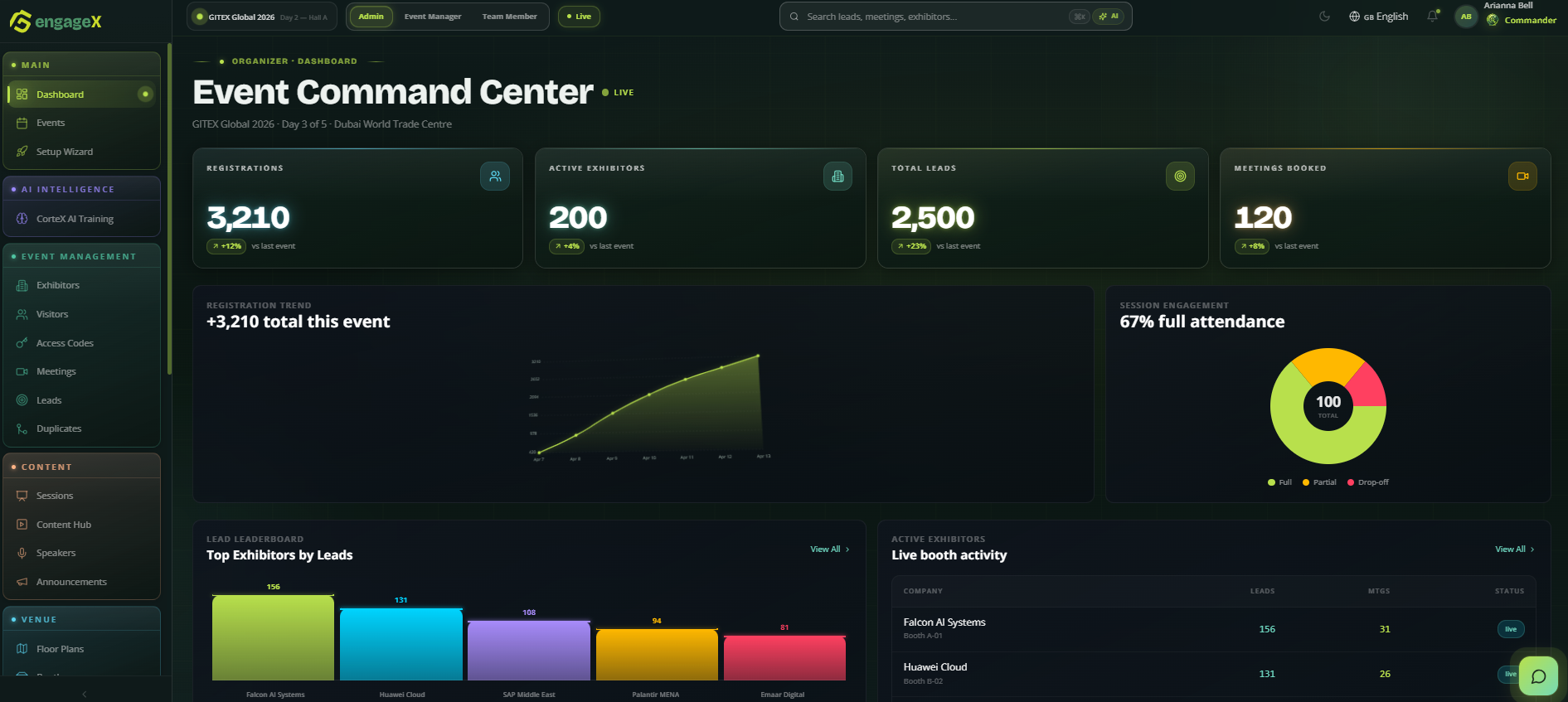Open Dashboard in the sidebar
This screenshot has width=1568, height=702.
tap(81, 94)
